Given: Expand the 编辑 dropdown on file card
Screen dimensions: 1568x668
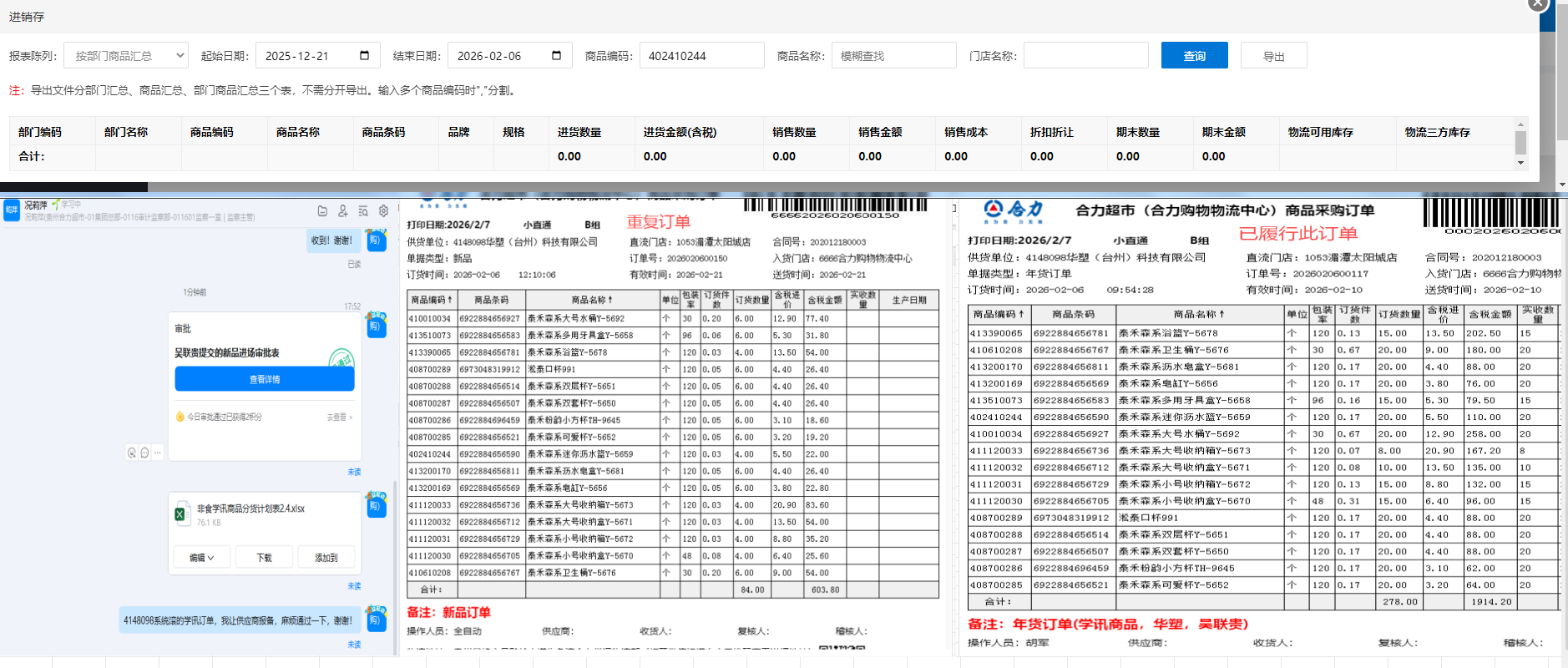Looking at the screenshot, I should [201, 558].
